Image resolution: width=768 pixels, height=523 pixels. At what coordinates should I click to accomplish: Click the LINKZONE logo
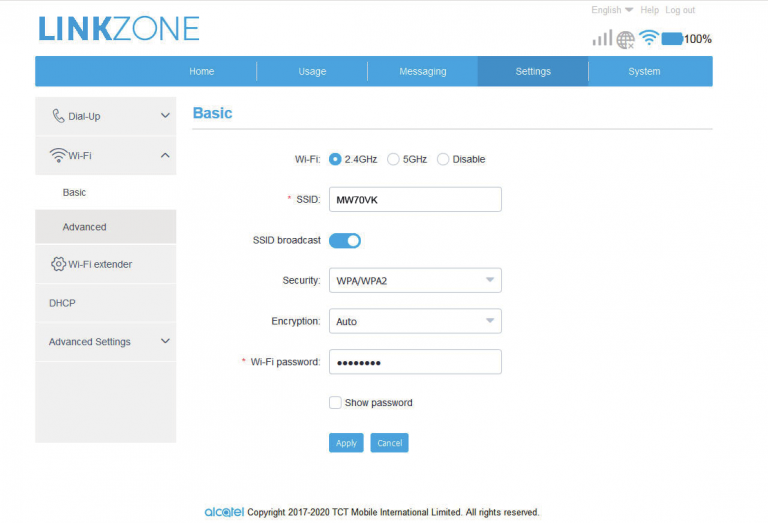coord(119,29)
